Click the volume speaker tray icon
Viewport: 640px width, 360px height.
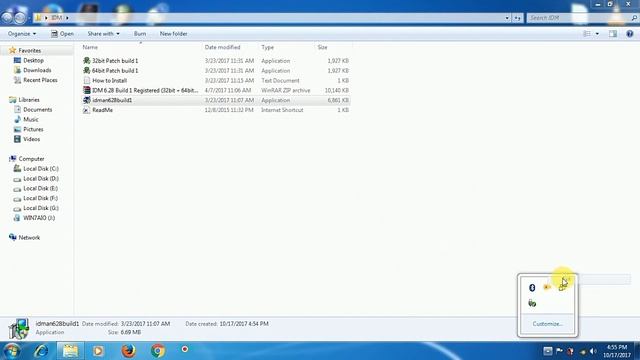(x=593, y=351)
